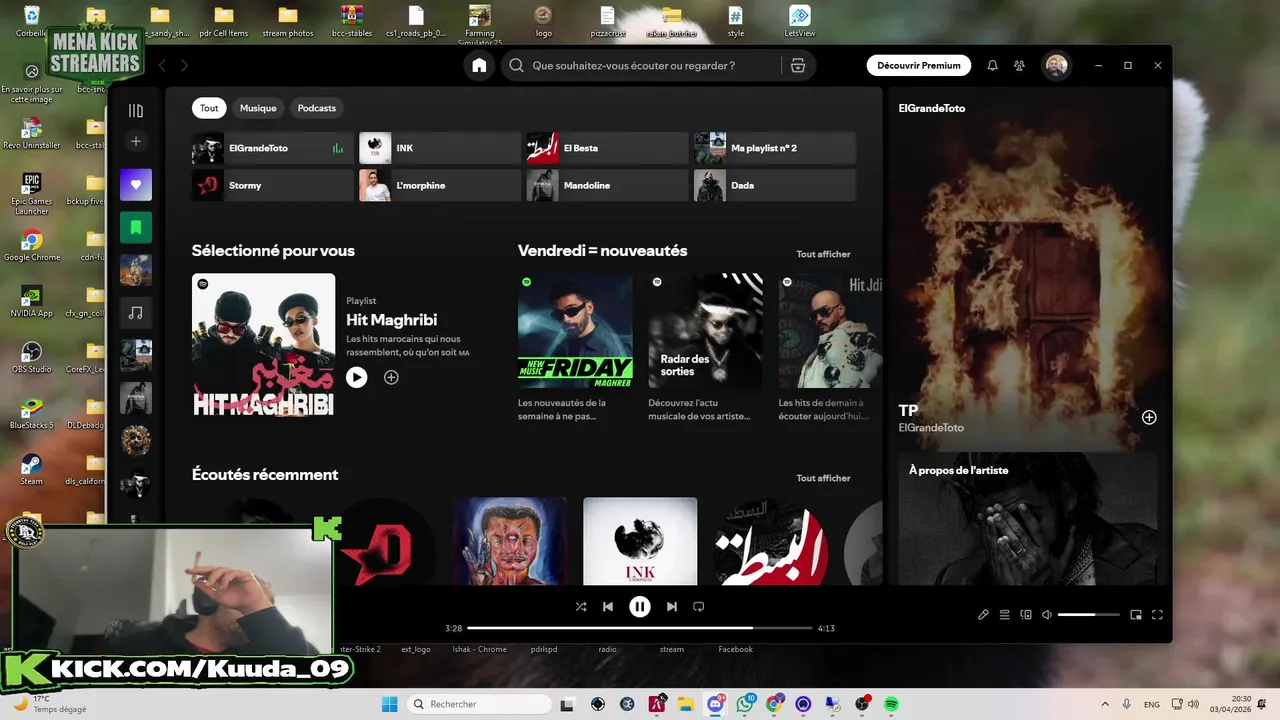1280x720 pixels.
Task: Expand Your Library sidebar icon
Action: pos(136,110)
